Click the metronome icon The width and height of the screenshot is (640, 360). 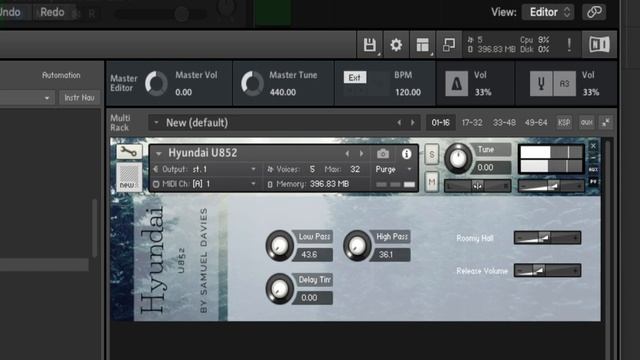456,84
